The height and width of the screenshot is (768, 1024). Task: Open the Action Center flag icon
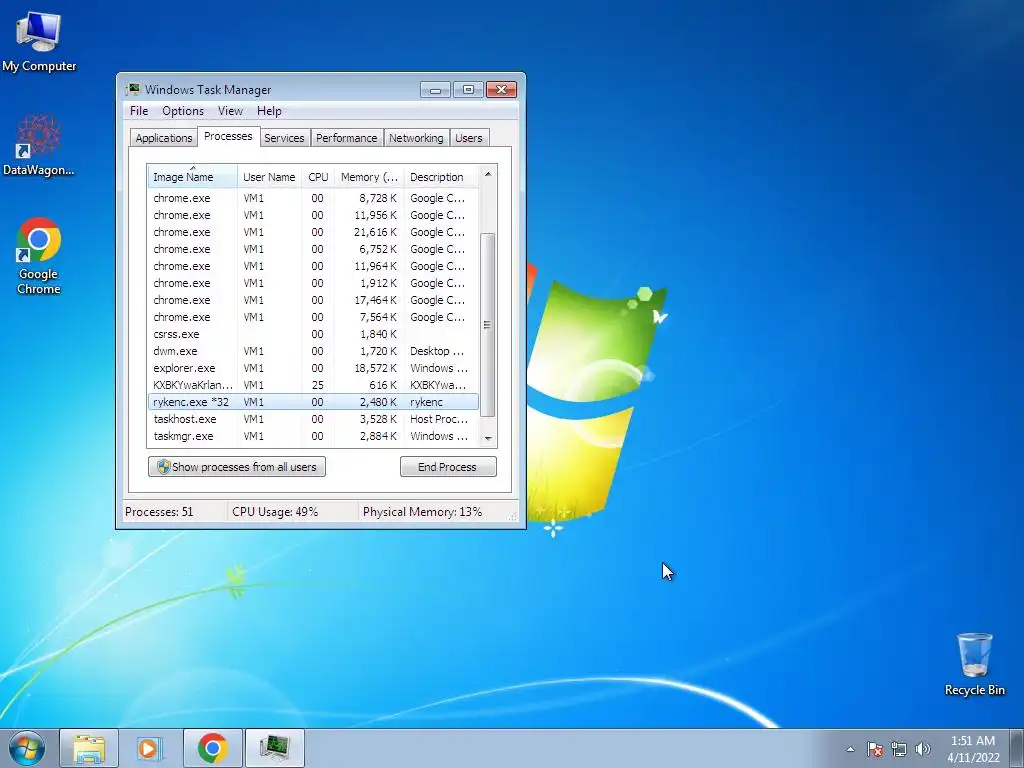(x=874, y=749)
